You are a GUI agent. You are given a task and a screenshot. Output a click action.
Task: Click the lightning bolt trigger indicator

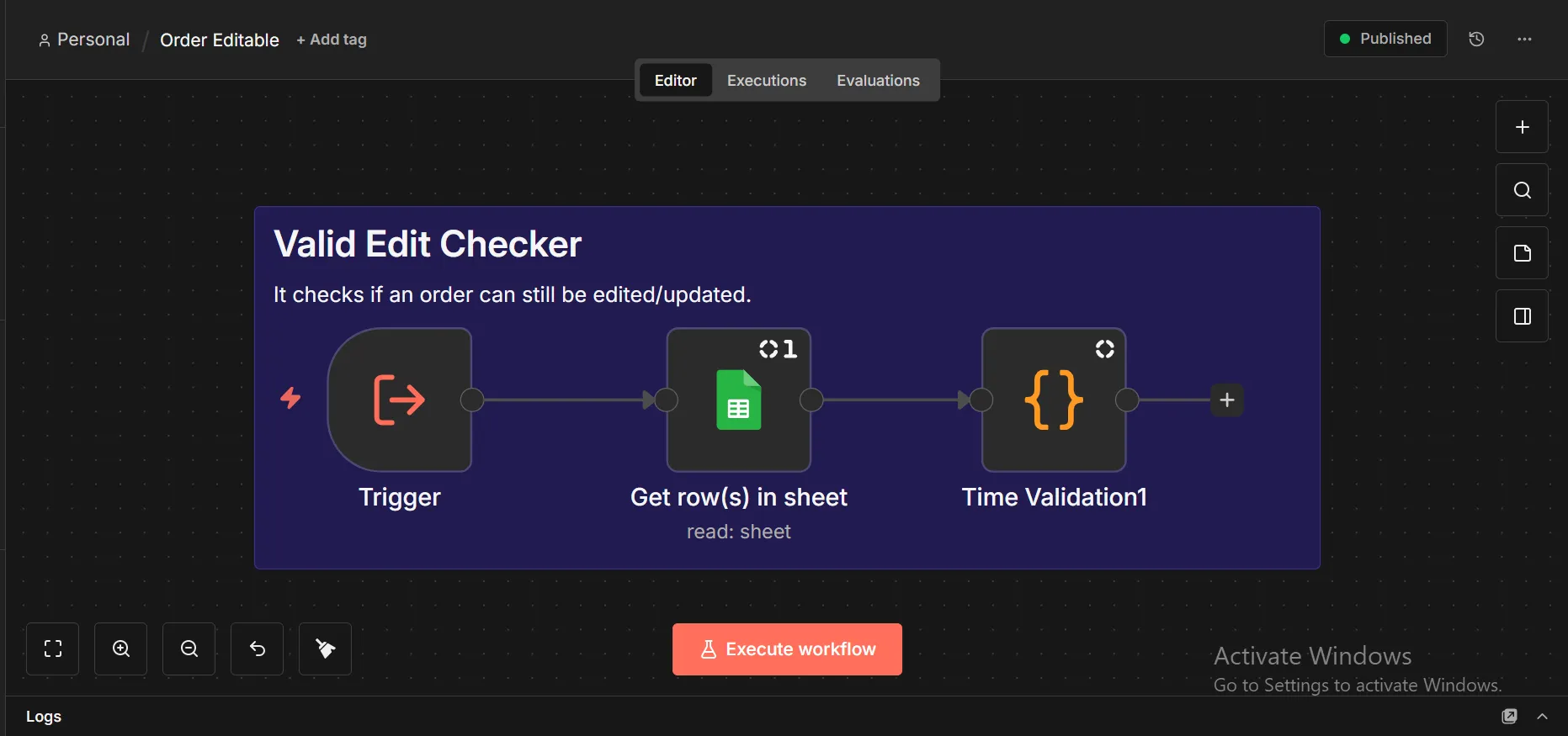pyautogui.click(x=290, y=398)
